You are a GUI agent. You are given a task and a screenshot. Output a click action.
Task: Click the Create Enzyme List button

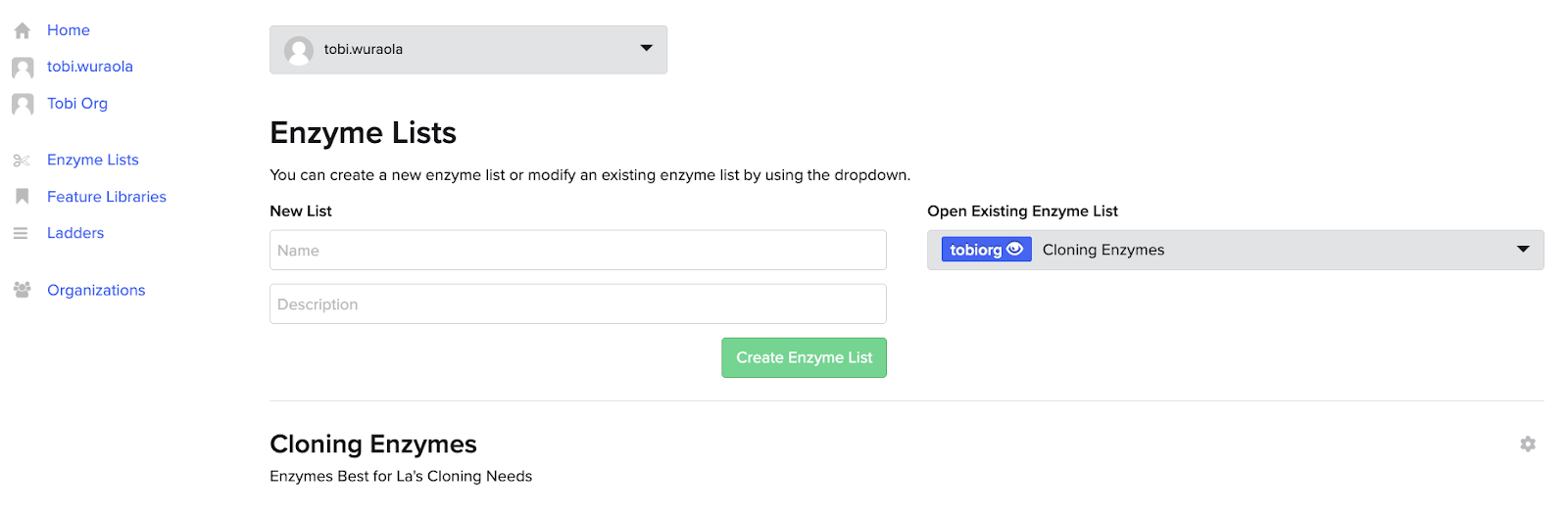coord(804,358)
